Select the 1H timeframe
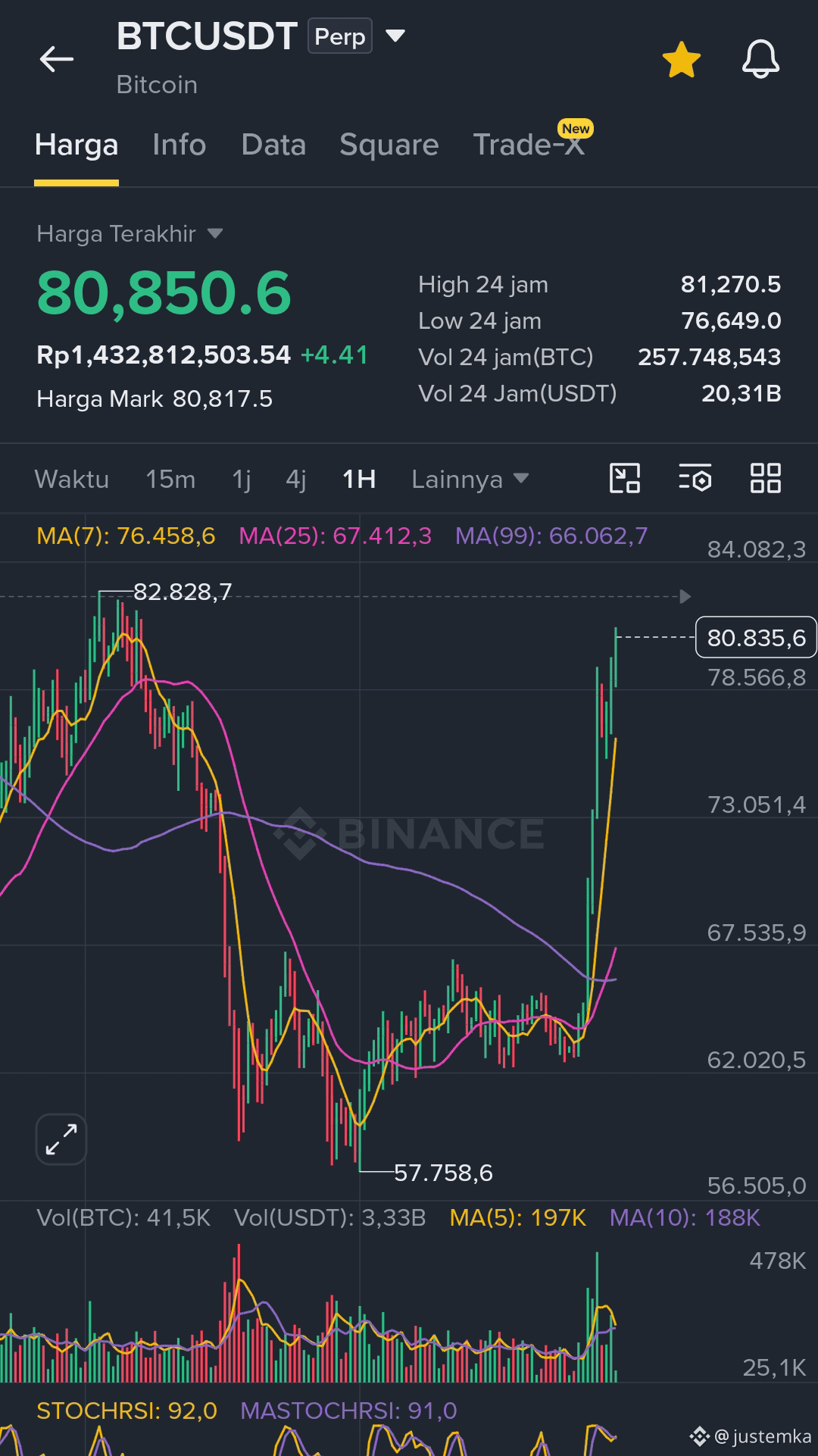The image size is (818, 1456). [359, 479]
